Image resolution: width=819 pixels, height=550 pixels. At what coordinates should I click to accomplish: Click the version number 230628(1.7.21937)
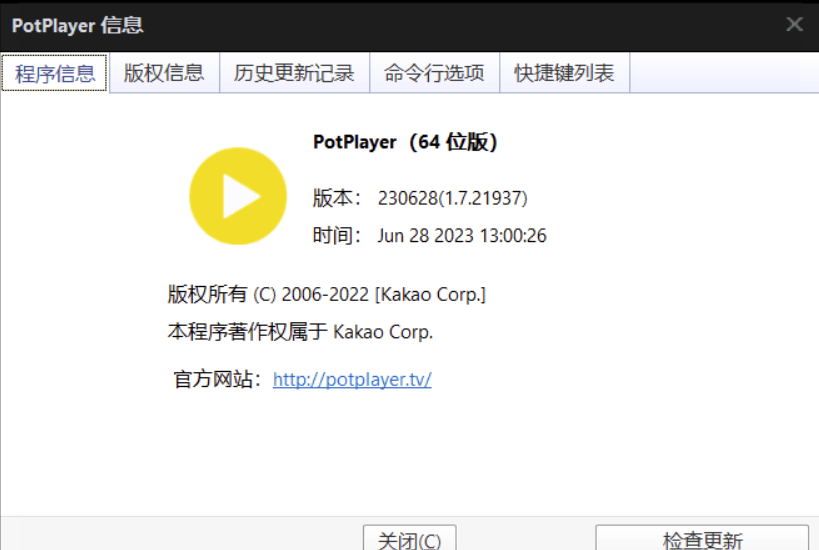452,198
